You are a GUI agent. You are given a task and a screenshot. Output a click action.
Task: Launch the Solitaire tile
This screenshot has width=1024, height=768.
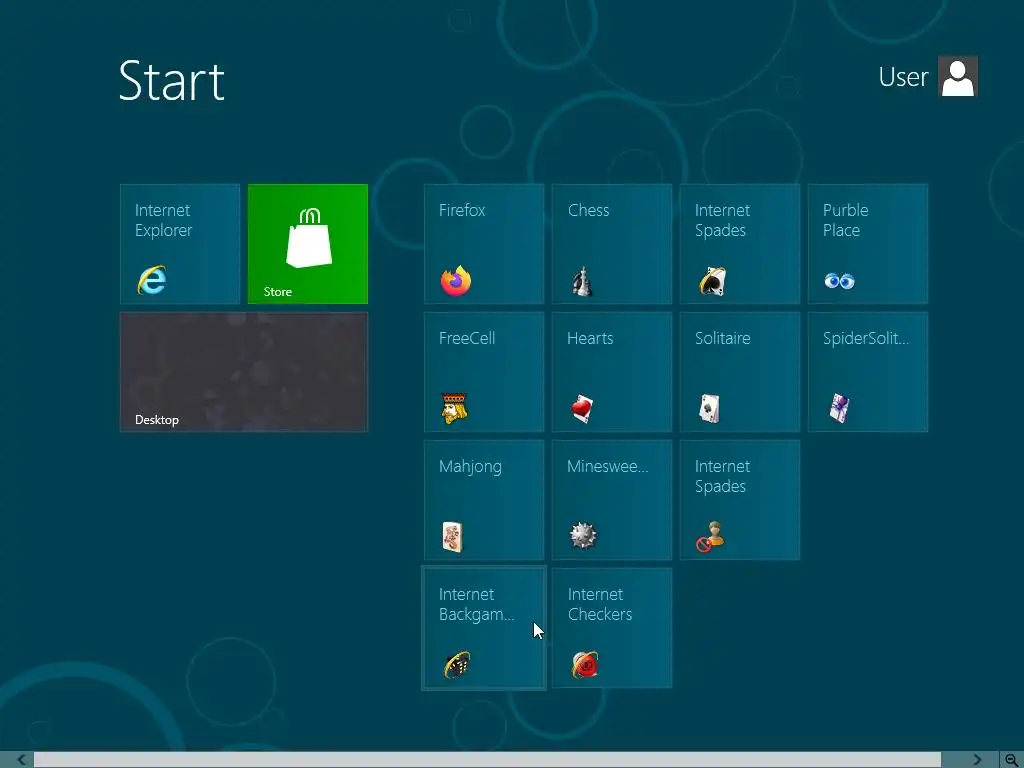click(x=740, y=372)
